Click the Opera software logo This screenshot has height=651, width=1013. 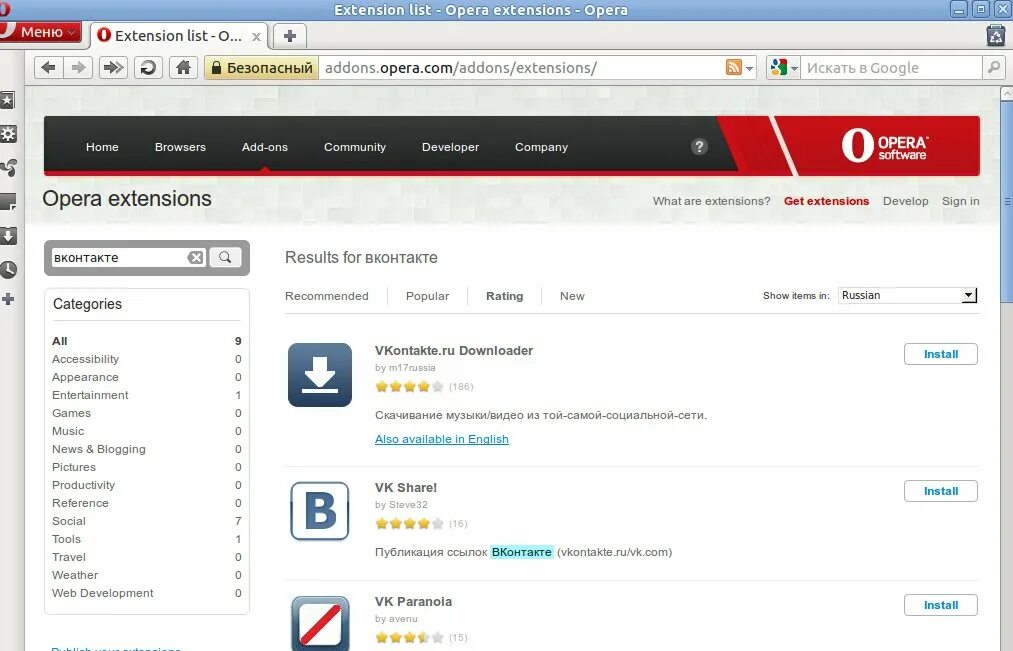click(x=884, y=145)
